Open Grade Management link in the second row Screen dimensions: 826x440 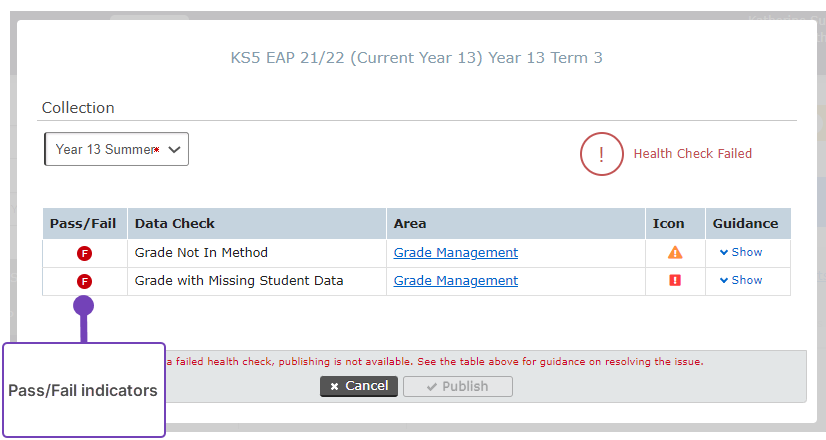pyautogui.click(x=456, y=281)
